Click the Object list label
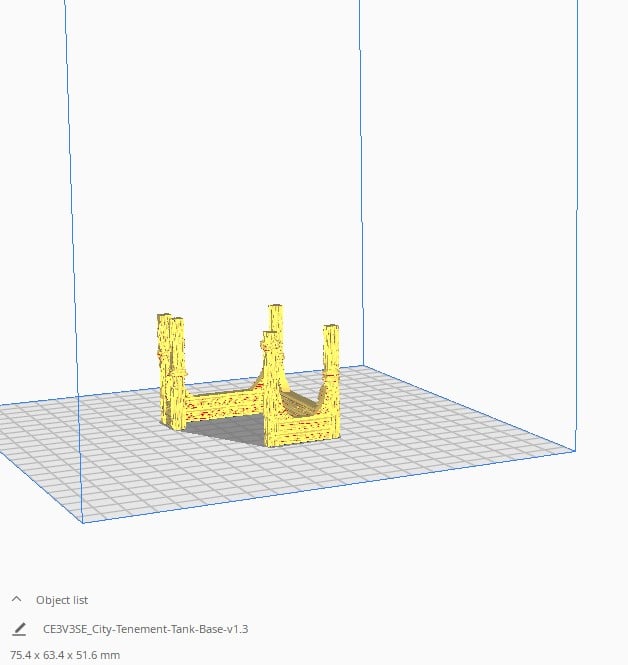The width and height of the screenshot is (628, 665). [x=62, y=600]
